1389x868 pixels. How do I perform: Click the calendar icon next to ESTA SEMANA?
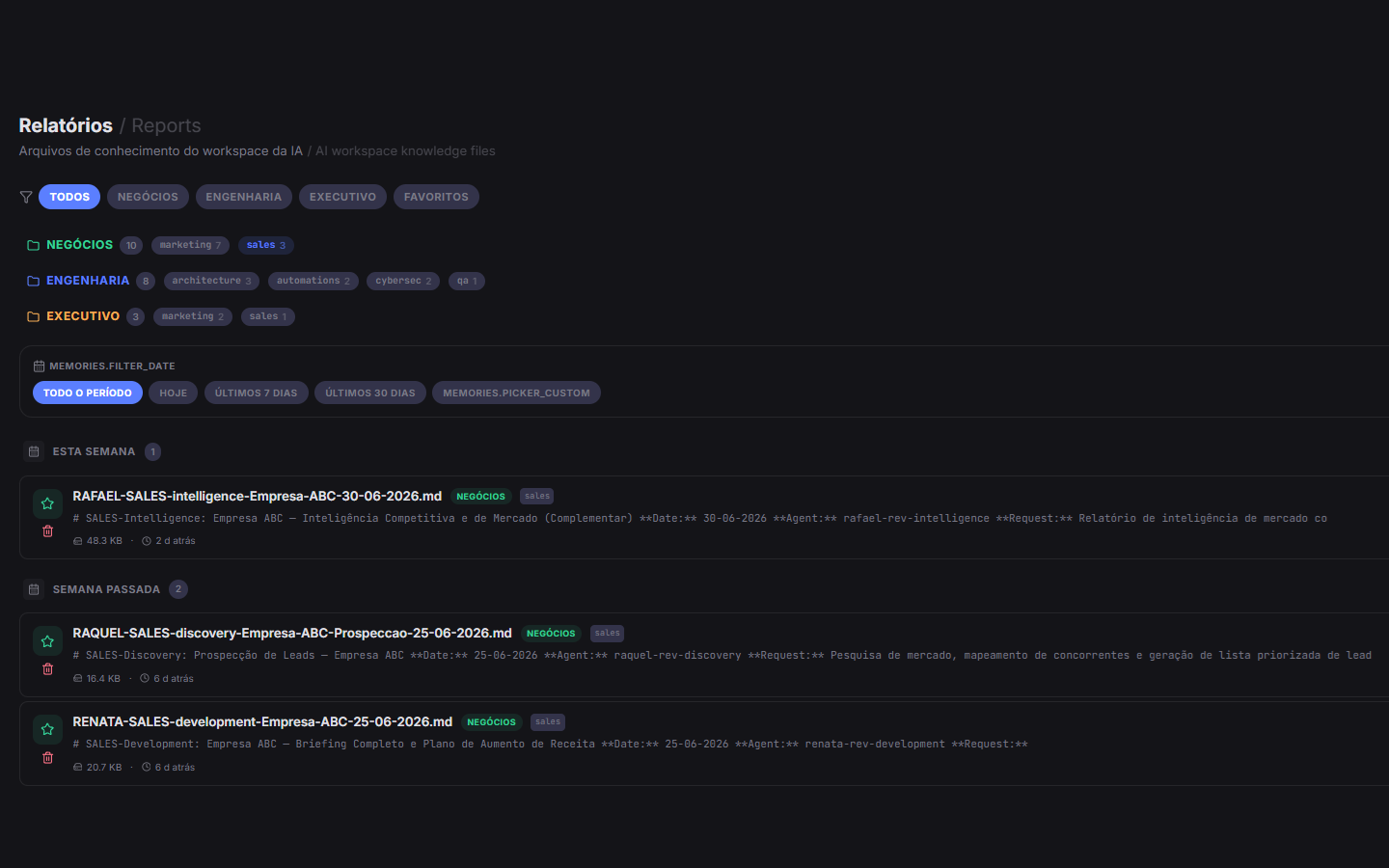pyautogui.click(x=34, y=451)
